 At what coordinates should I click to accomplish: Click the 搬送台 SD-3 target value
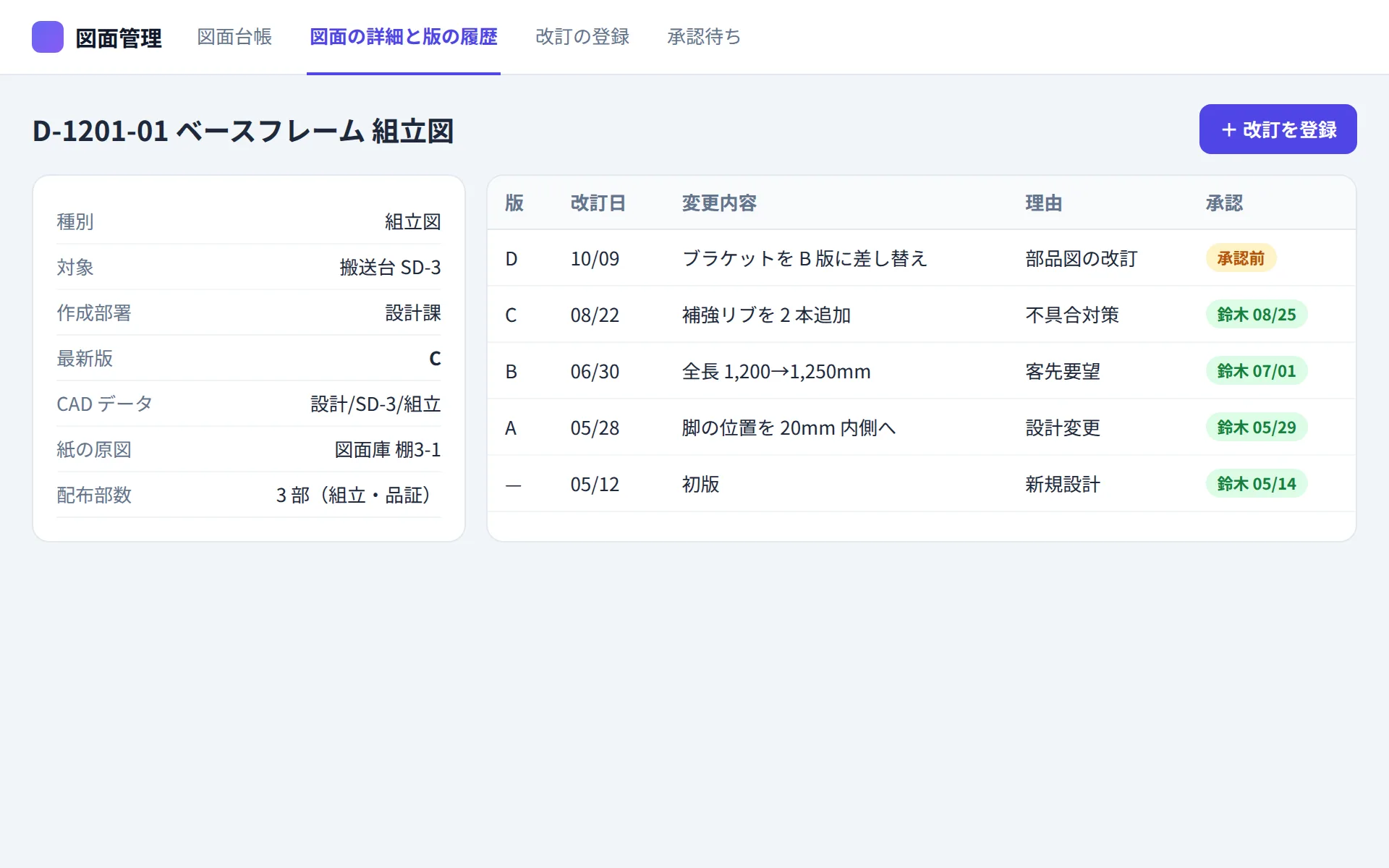point(390,268)
